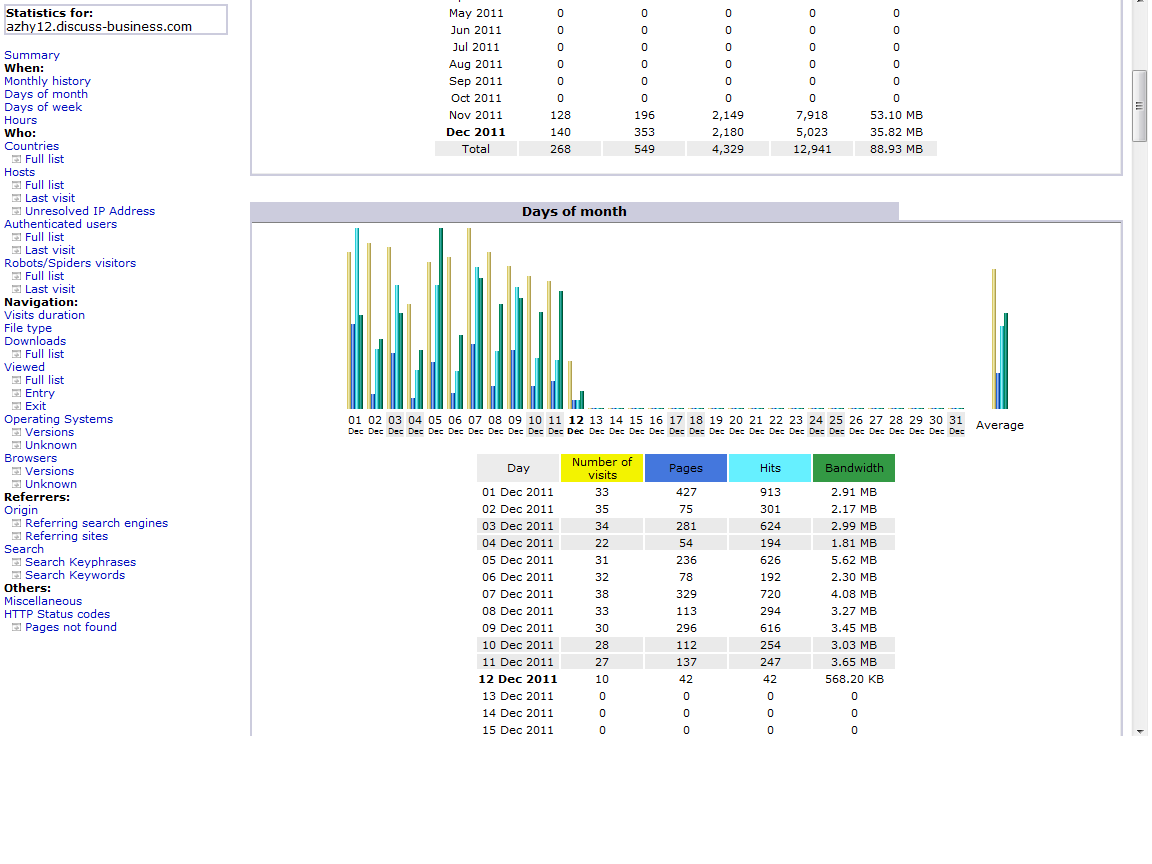This screenshot has height=864, width=1152.
Task: Click the cyan Hits column header
Action: tap(770, 468)
